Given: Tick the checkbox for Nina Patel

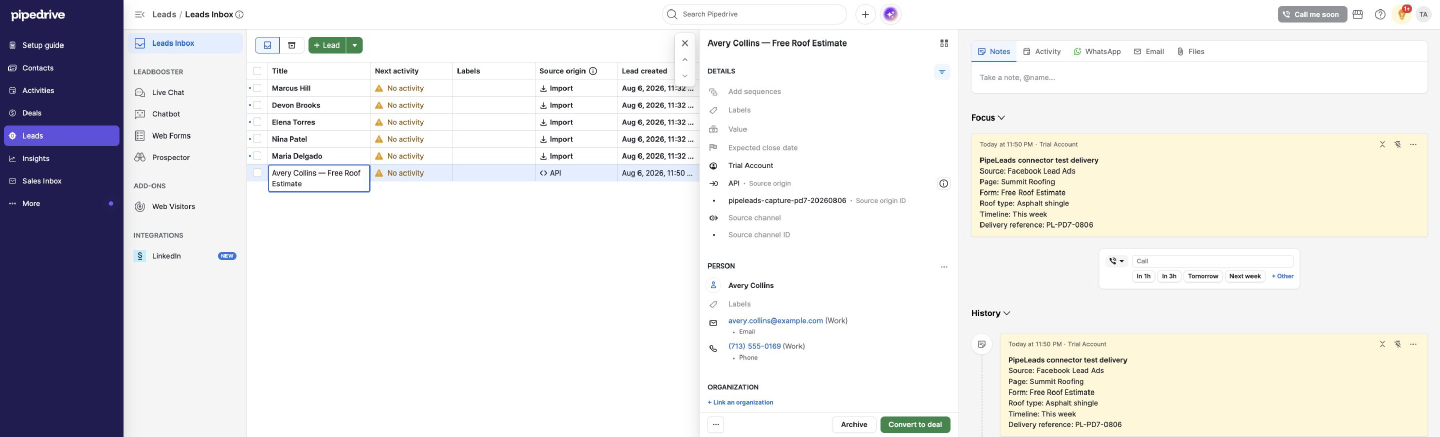Looking at the screenshot, I should click(257, 139).
